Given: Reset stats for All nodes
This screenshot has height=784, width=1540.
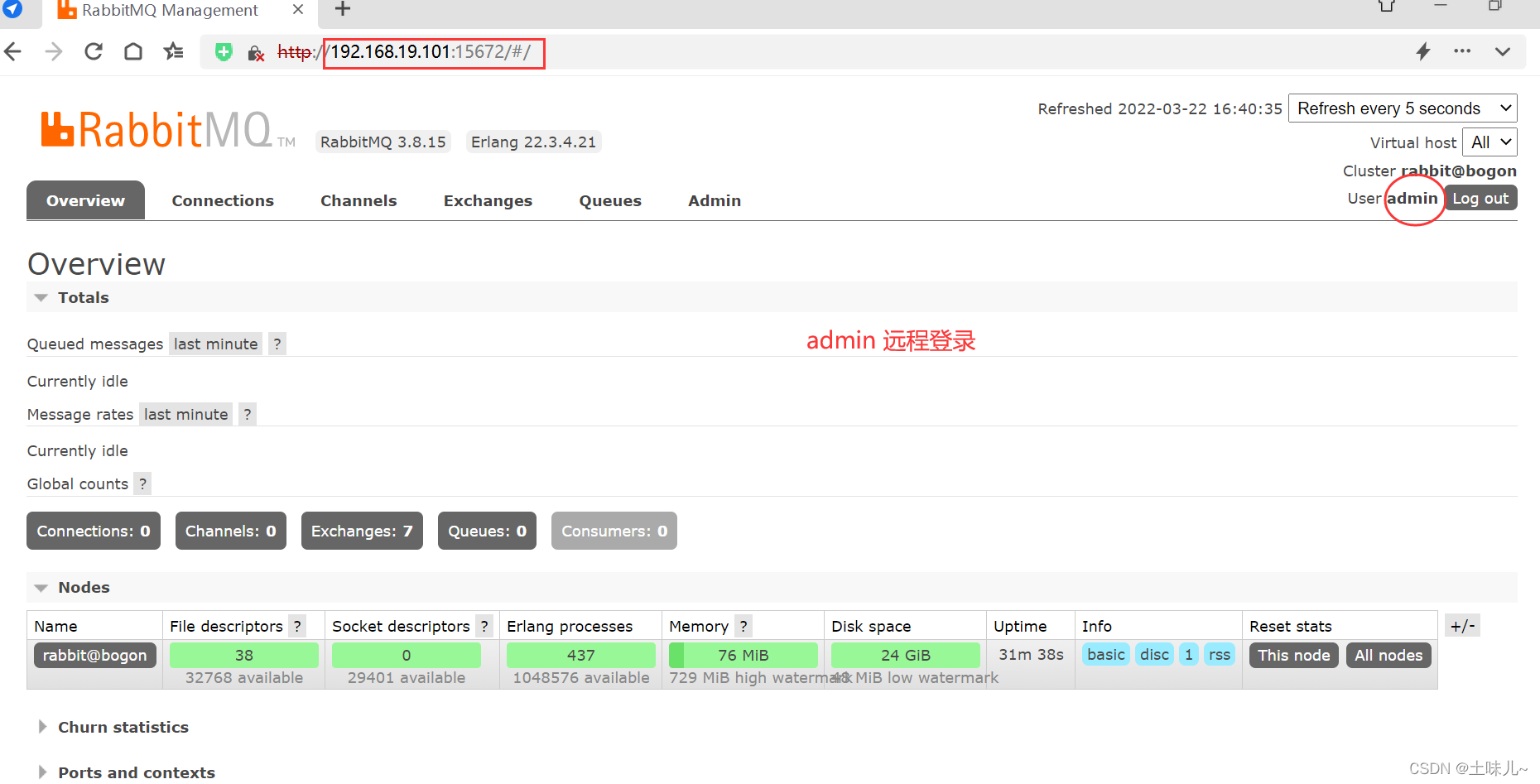Looking at the screenshot, I should point(1388,655).
